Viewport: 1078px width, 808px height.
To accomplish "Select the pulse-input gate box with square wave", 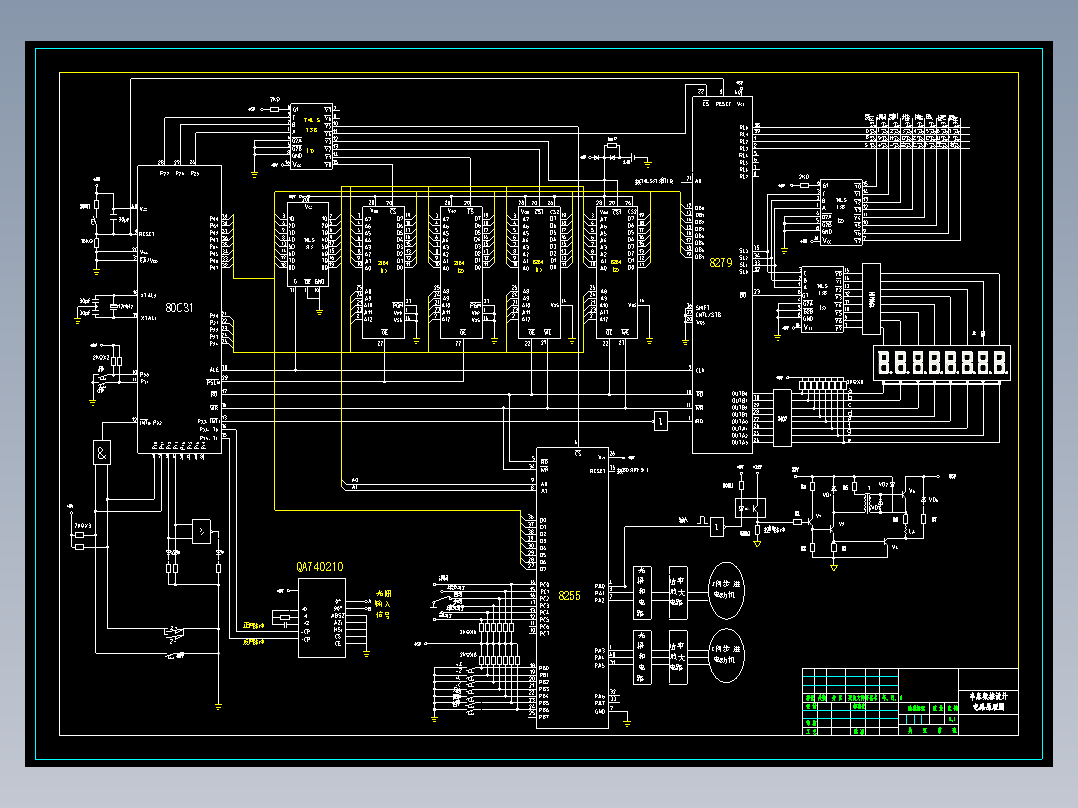I will click(x=716, y=527).
